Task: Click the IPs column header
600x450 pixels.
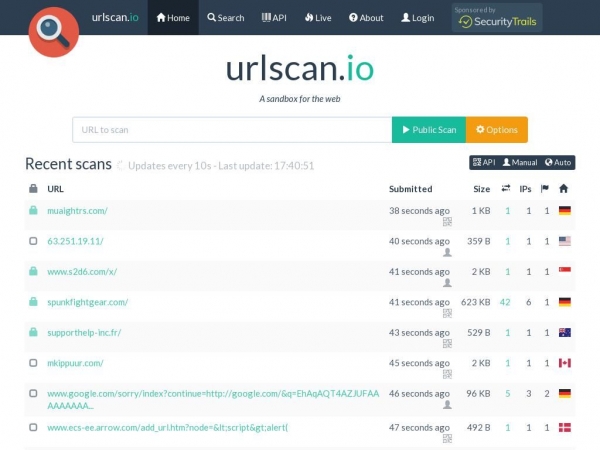Action: tap(525, 189)
